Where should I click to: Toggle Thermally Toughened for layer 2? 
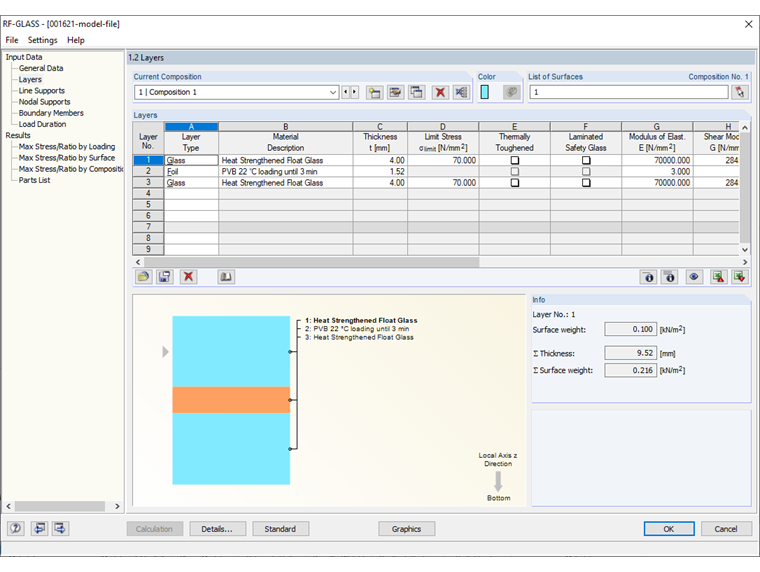pyautogui.click(x=515, y=172)
